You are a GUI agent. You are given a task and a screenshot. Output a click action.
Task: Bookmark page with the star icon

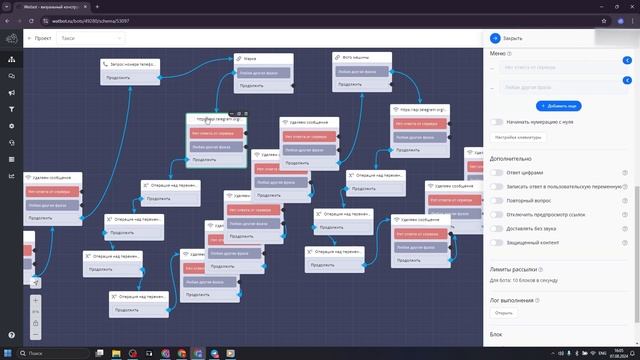tap(604, 21)
